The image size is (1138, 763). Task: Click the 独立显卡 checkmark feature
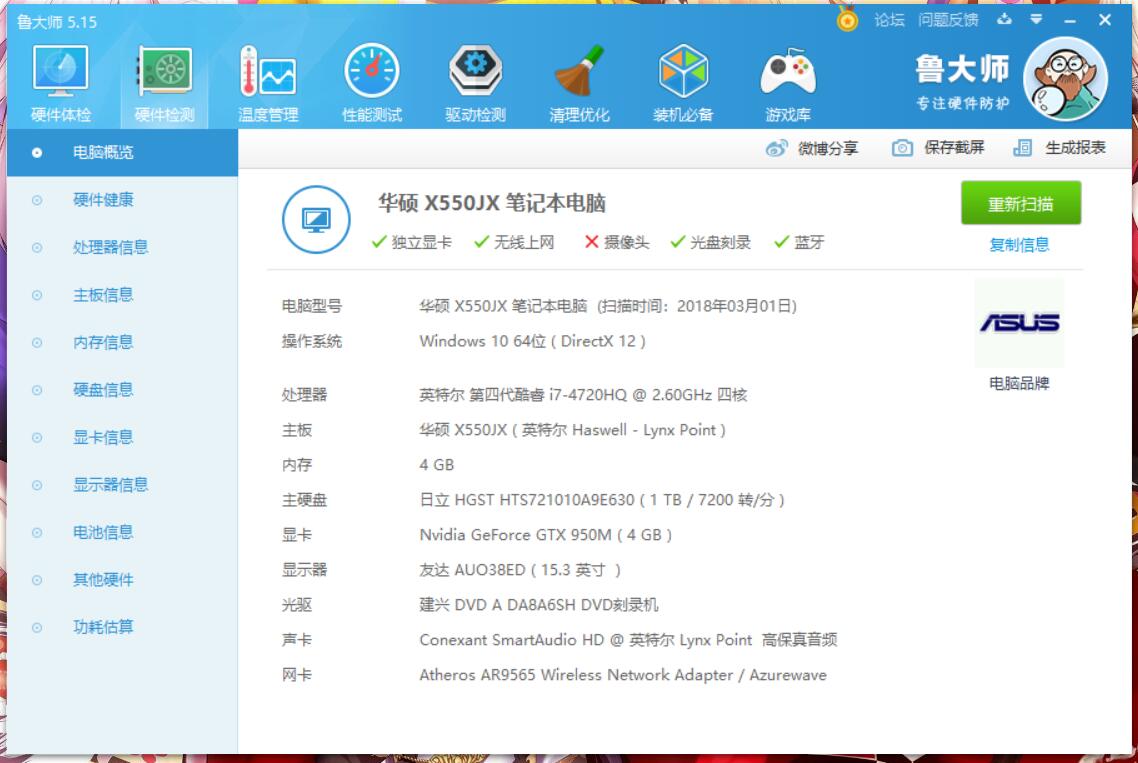412,242
